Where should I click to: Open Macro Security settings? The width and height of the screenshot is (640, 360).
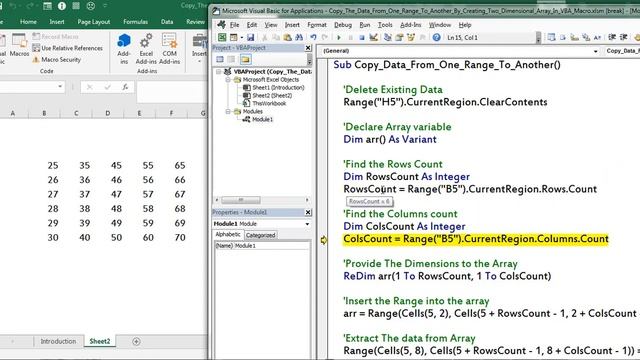pyautogui.click(x=56, y=60)
